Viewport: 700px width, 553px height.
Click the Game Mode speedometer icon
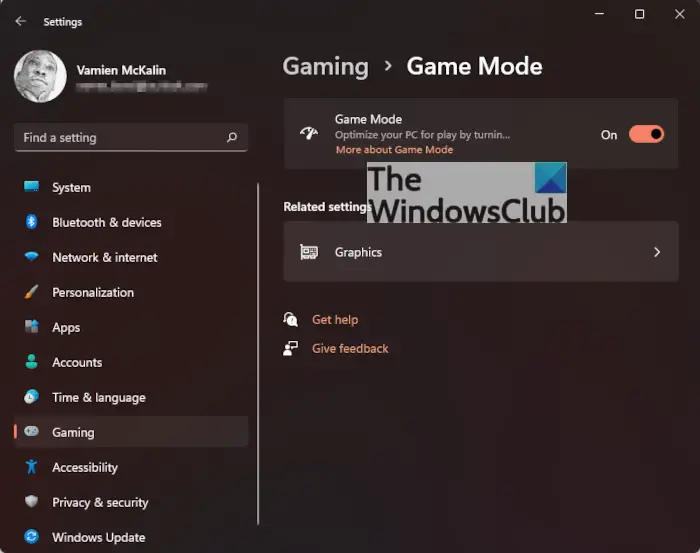pyautogui.click(x=309, y=133)
